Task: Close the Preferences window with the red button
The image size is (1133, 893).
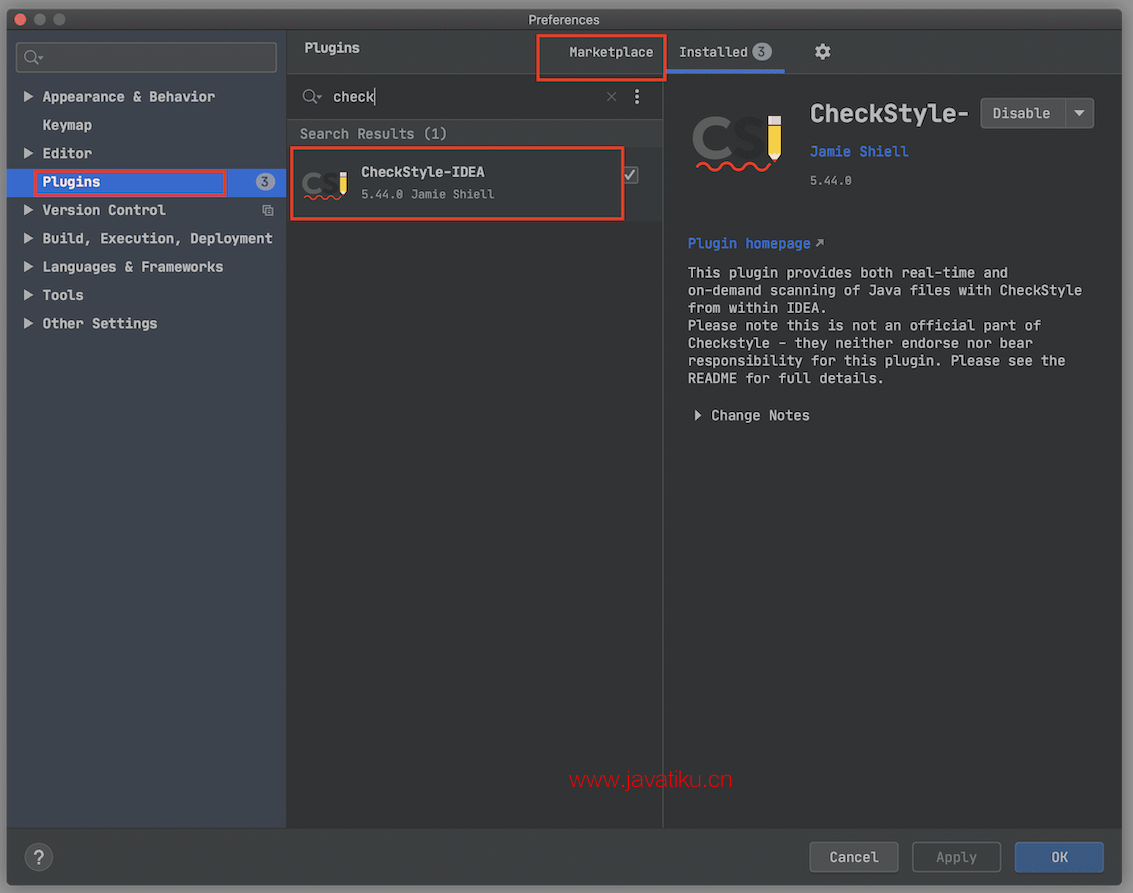Action: point(20,20)
